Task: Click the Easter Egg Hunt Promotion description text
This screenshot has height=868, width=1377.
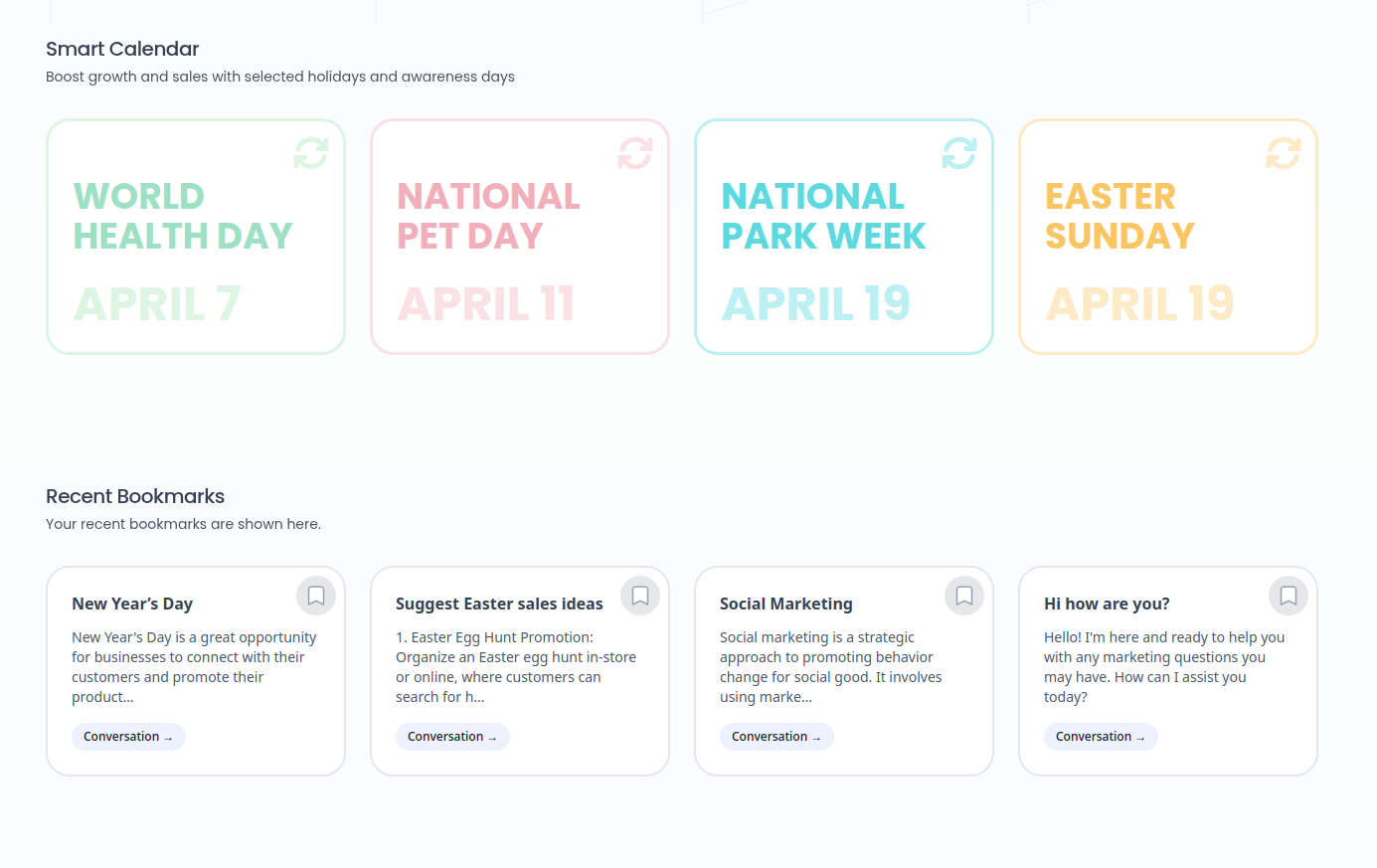Action: click(516, 667)
